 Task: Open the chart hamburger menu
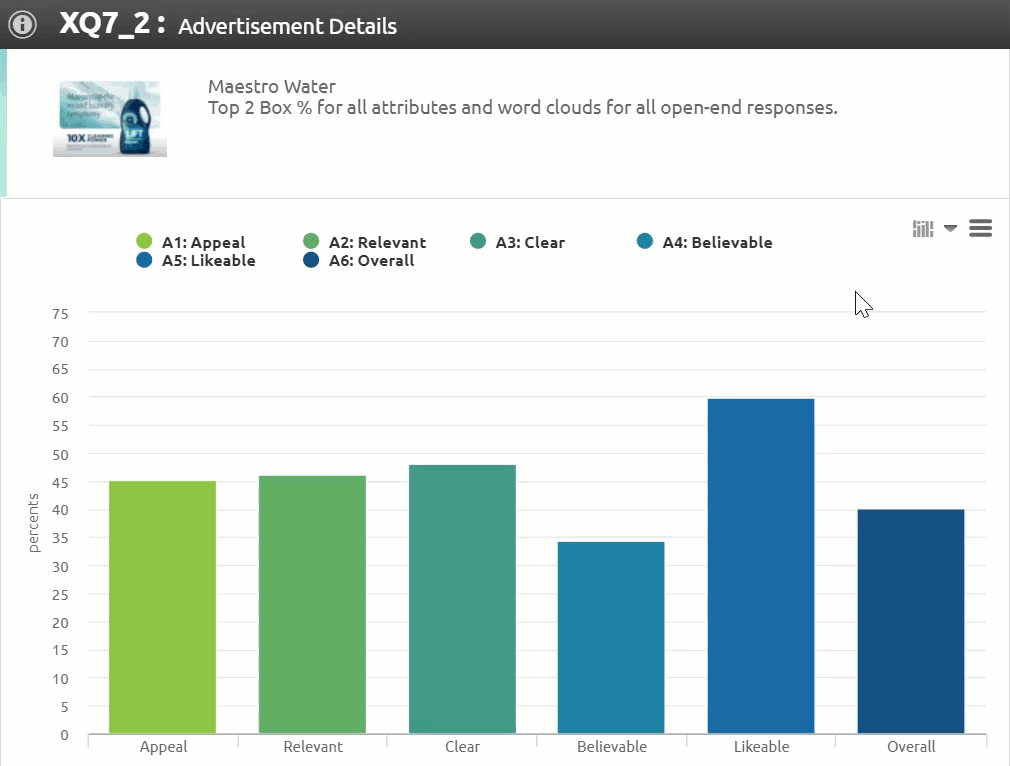click(x=981, y=229)
